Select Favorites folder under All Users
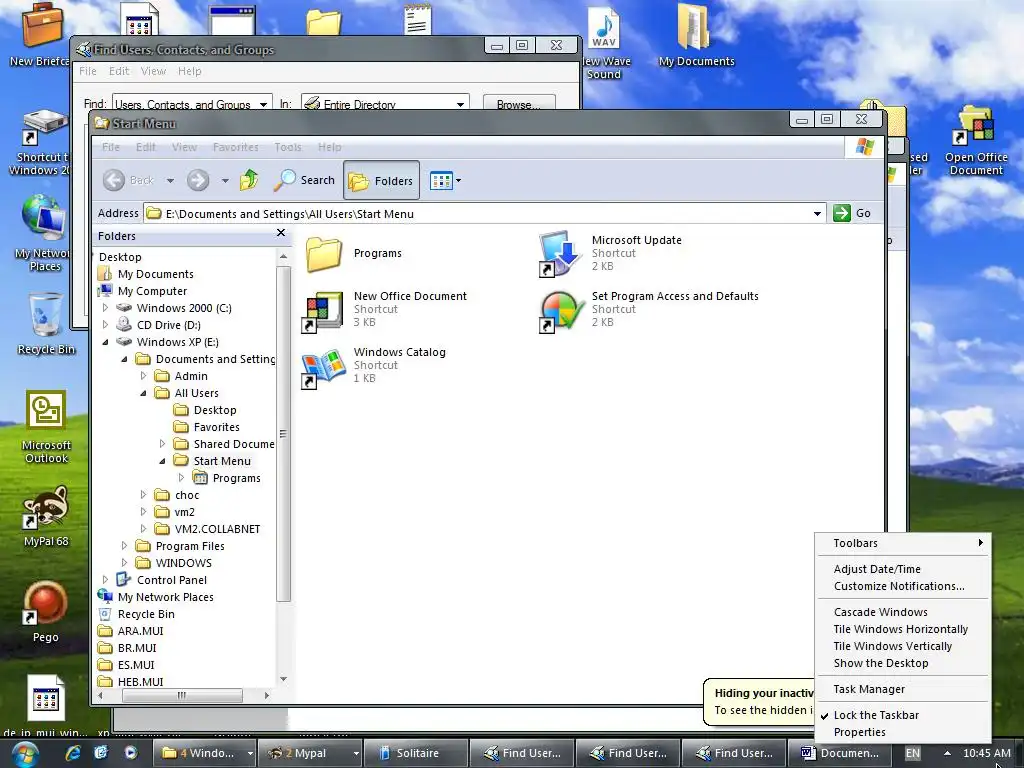 (216, 426)
